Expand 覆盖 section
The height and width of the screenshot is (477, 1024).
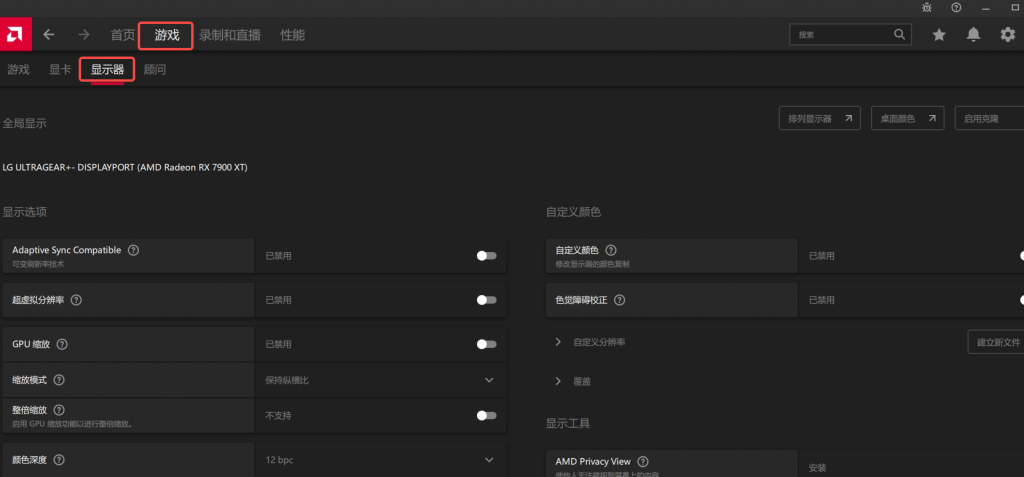(x=558, y=381)
